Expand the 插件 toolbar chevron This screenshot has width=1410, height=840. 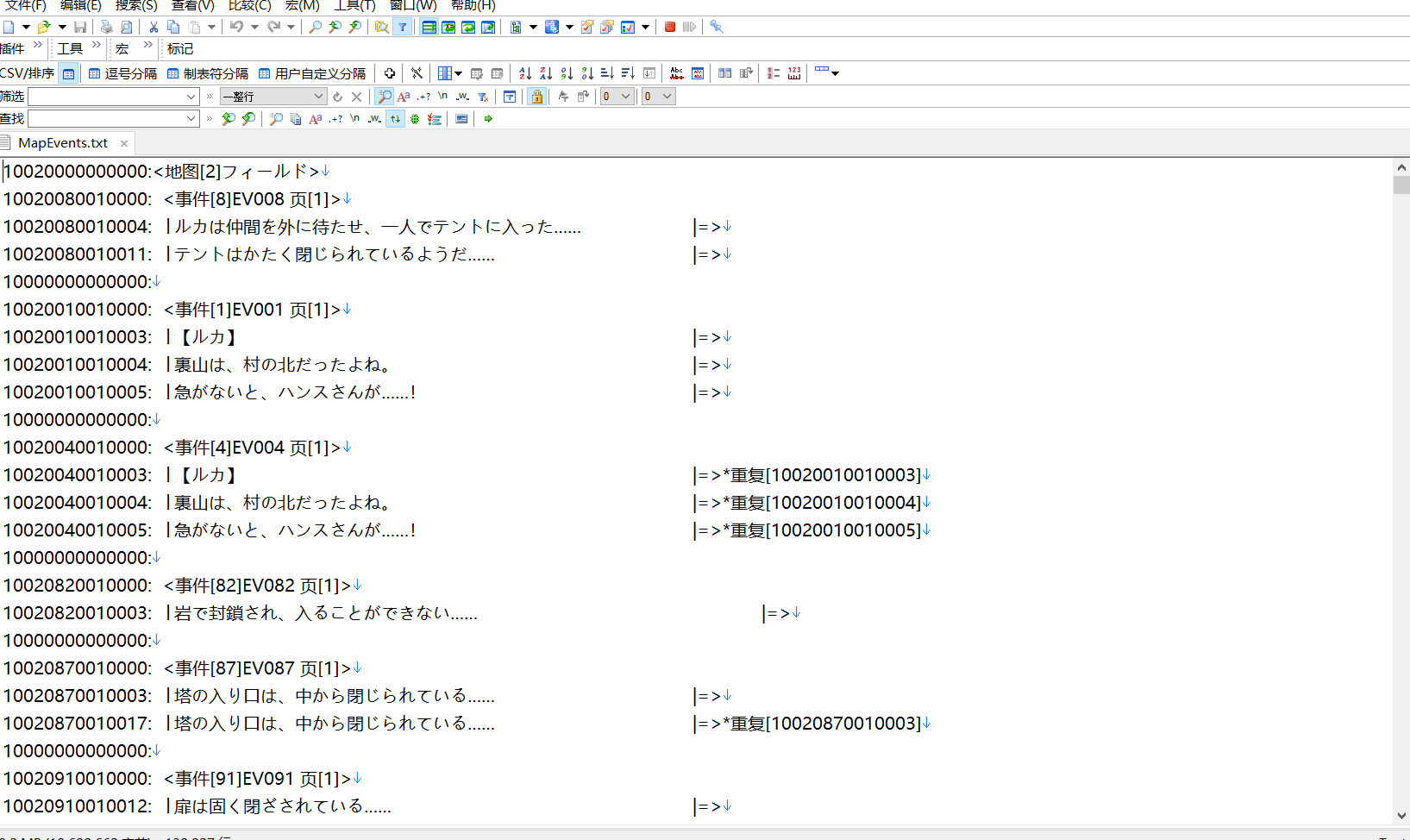[38, 46]
